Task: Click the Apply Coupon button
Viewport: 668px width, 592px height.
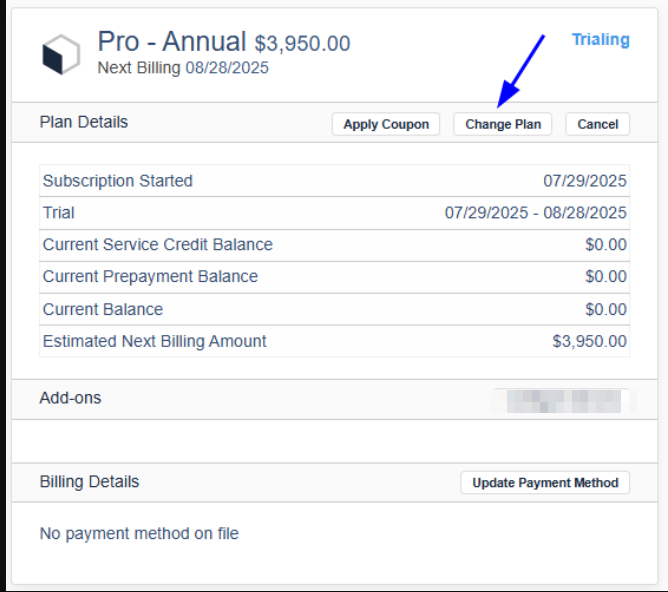Action: click(386, 124)
